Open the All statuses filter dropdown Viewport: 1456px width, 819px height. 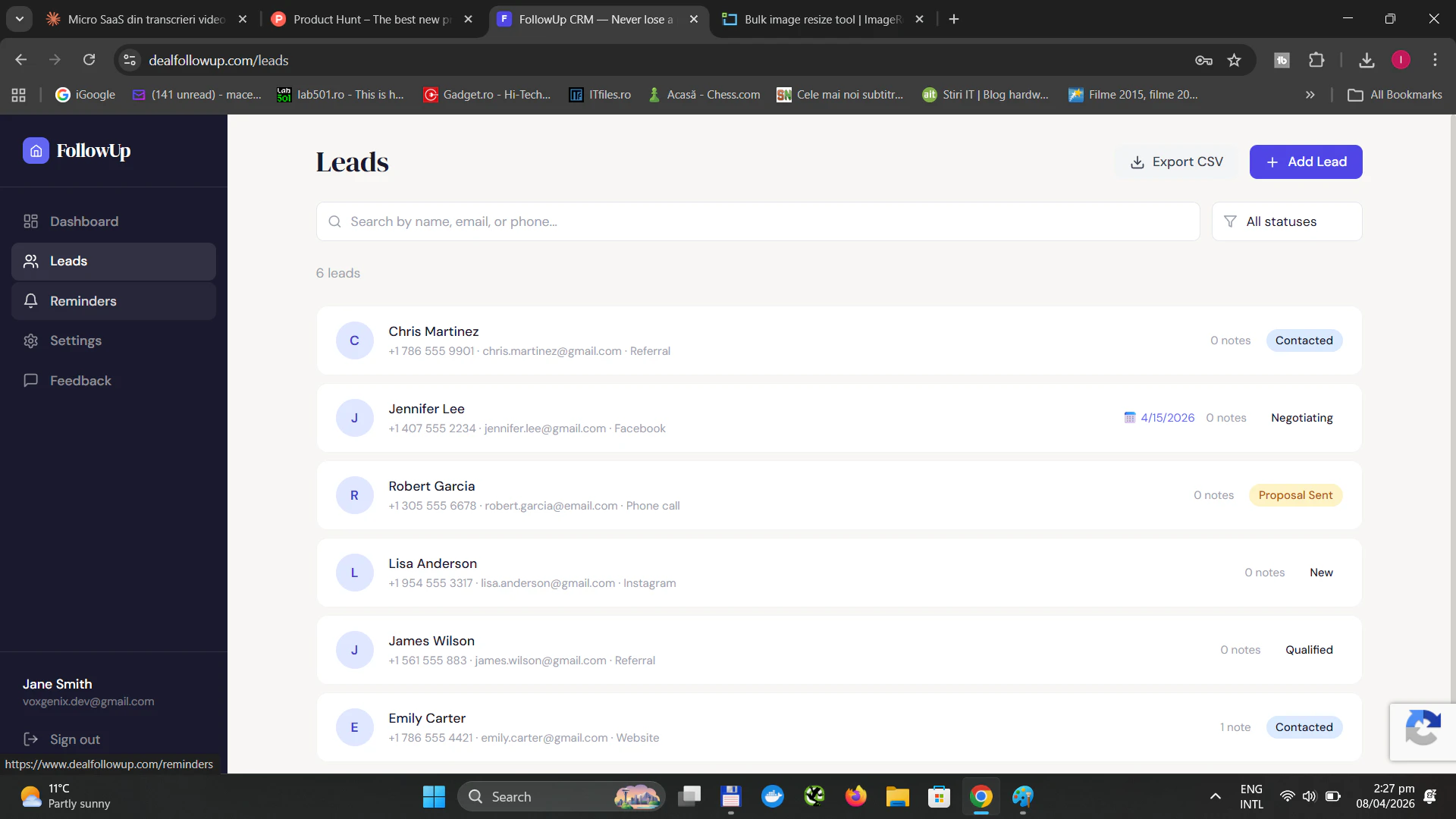(x=1287, y=221)
